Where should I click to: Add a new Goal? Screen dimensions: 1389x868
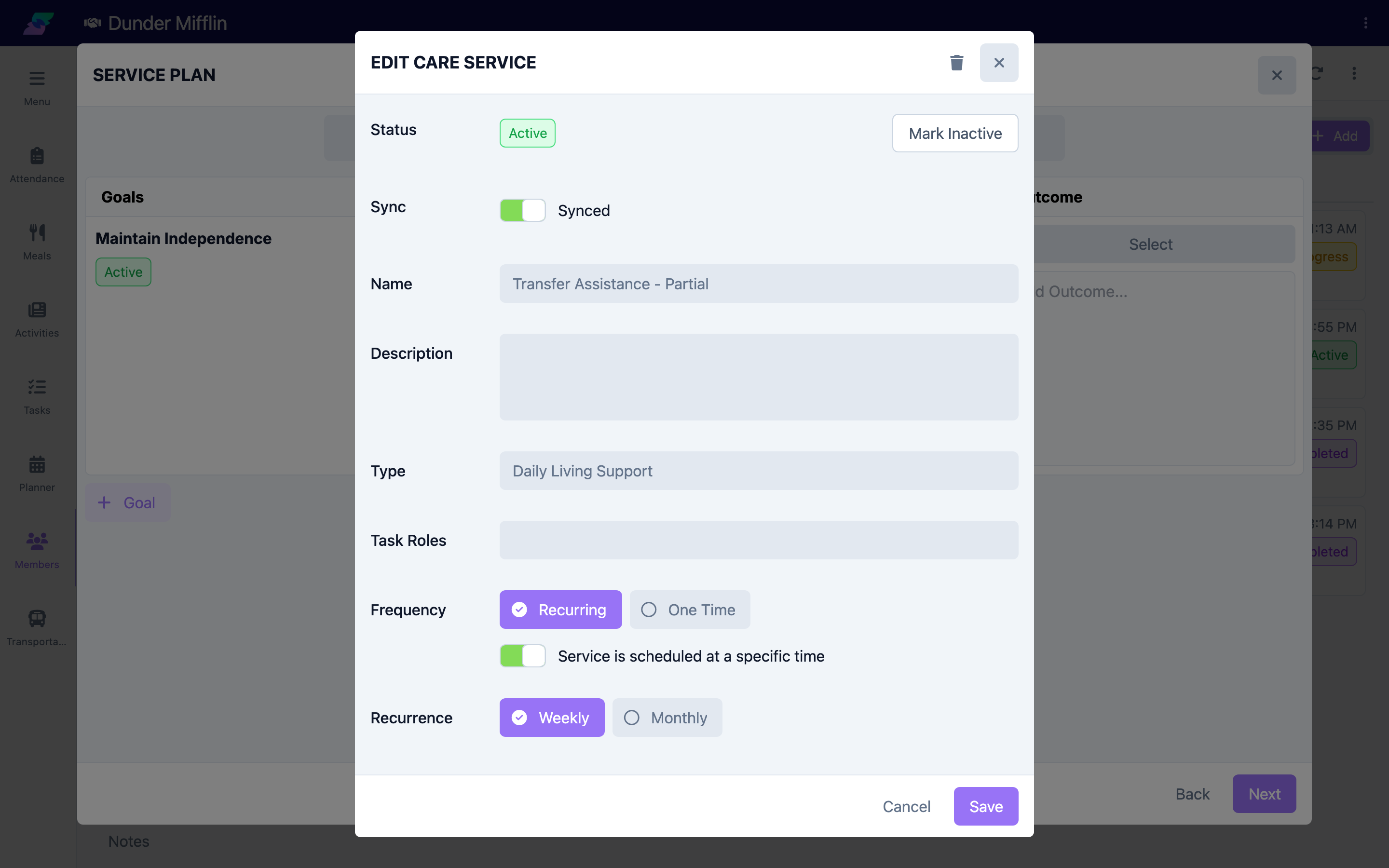click(127, 503)
